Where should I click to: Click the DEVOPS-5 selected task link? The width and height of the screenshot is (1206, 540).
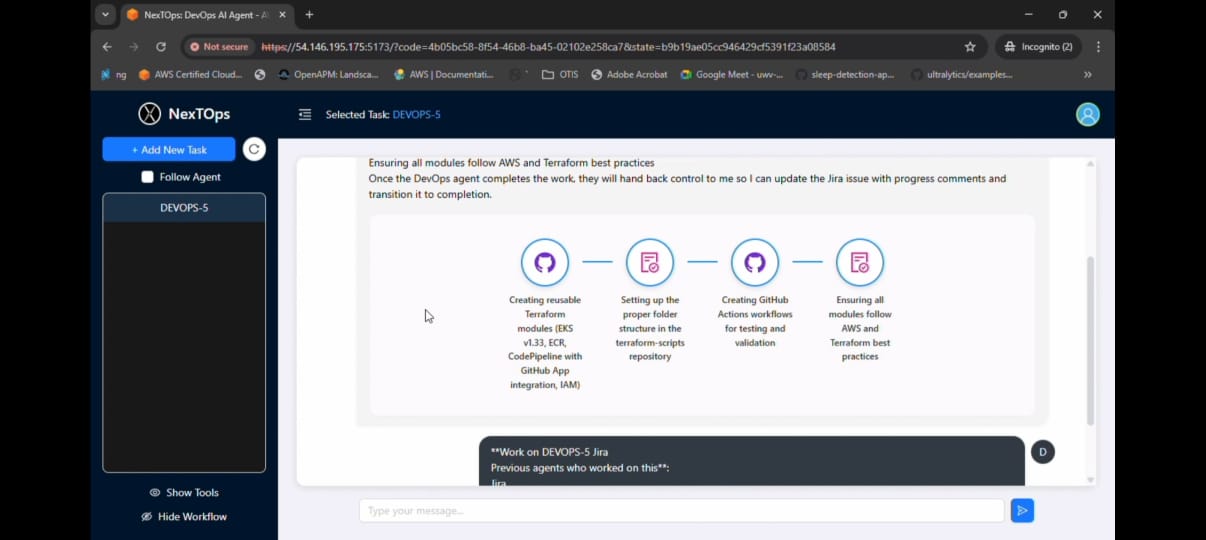click(416, 114)
